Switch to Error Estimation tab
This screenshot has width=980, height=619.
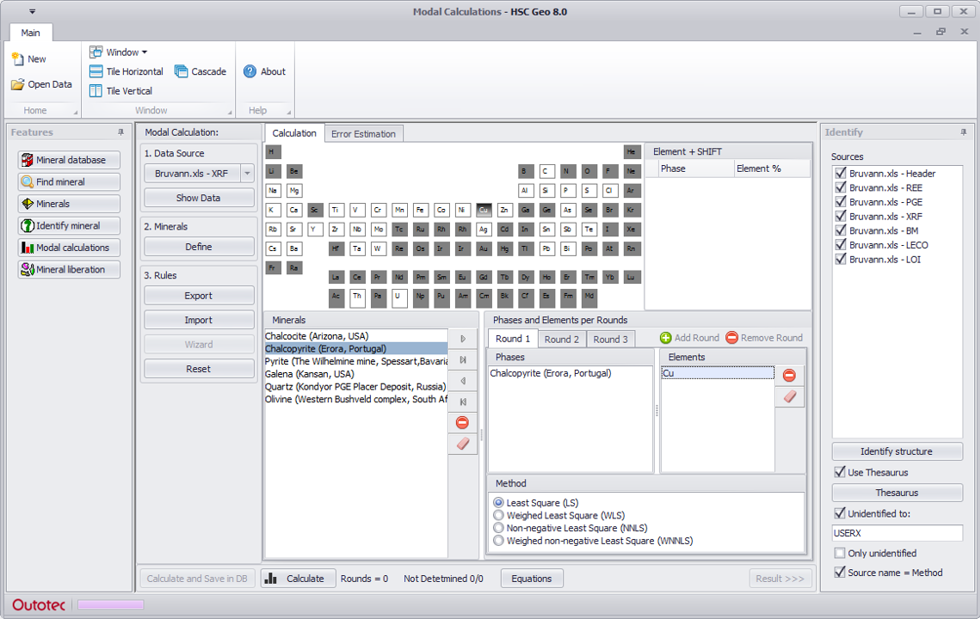pos(363,134)
